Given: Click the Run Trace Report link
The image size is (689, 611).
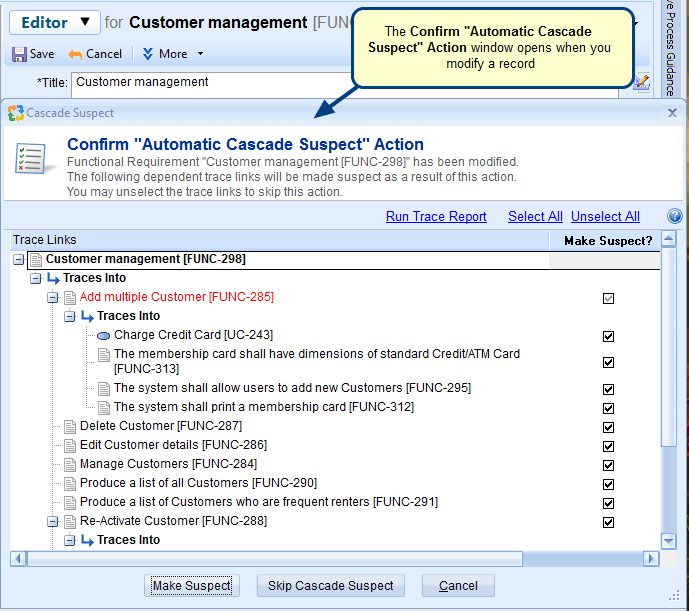Looking at the screenshot, I should tap(436, 217).
